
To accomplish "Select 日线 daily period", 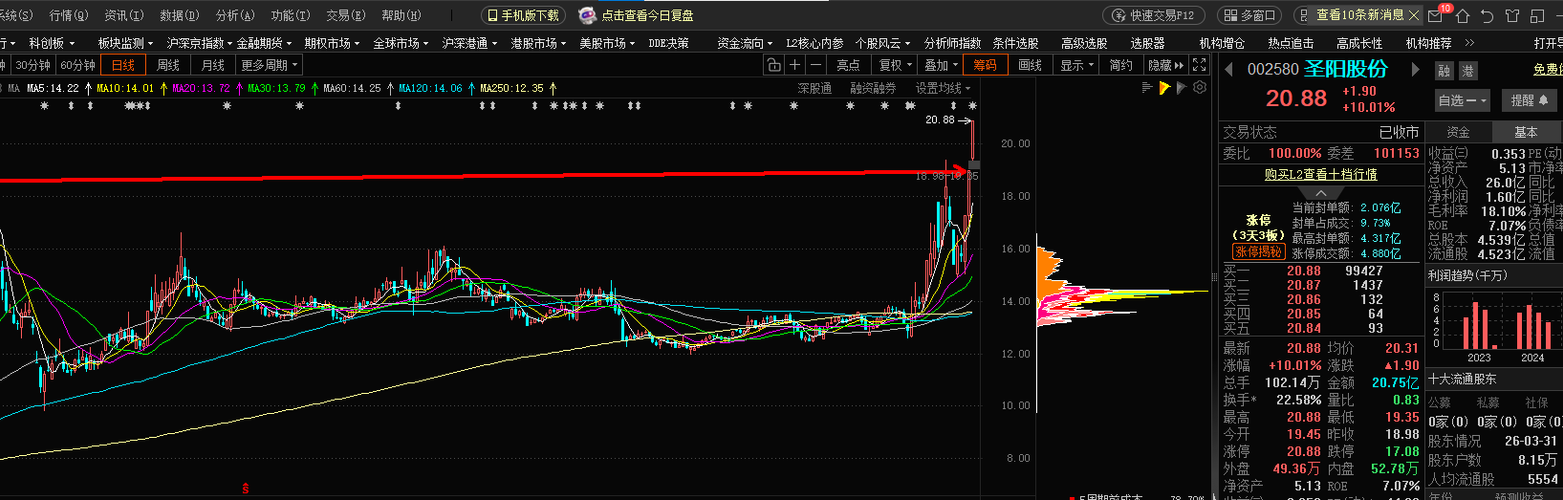I will (x=123, y=65).
